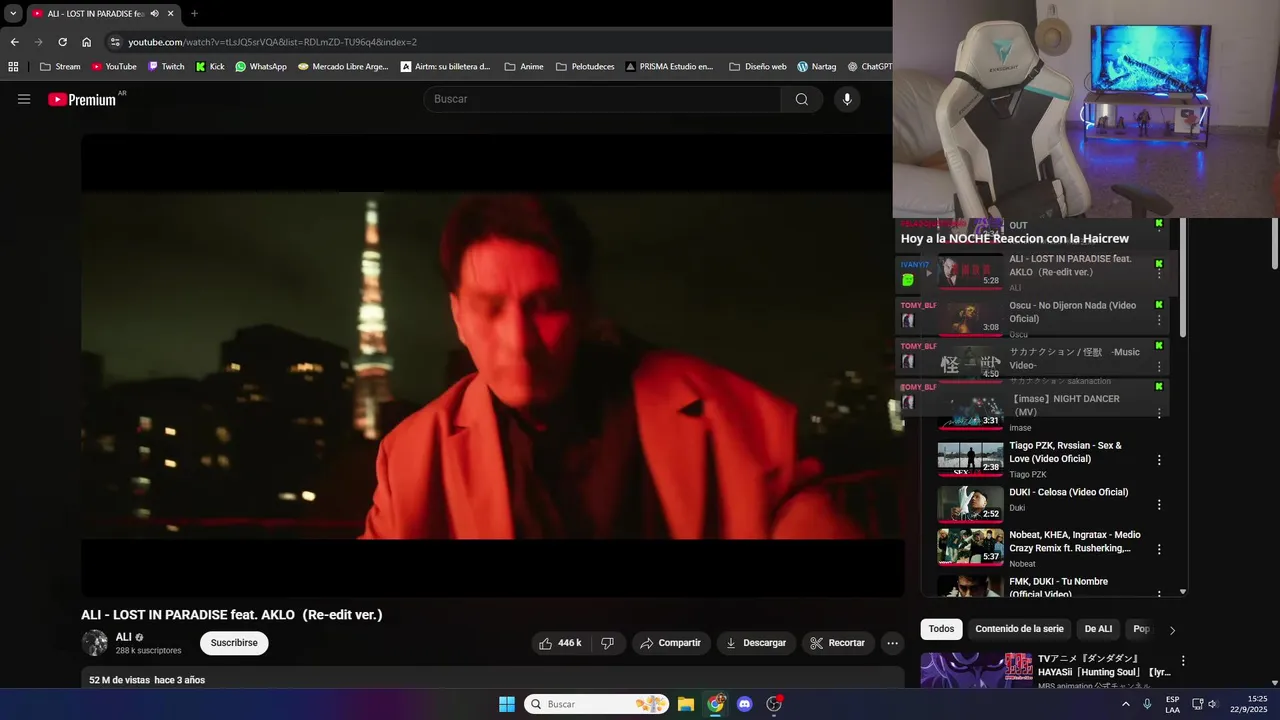
Task: Start voice search with the microphone icon
Action: tap(847, 99)
